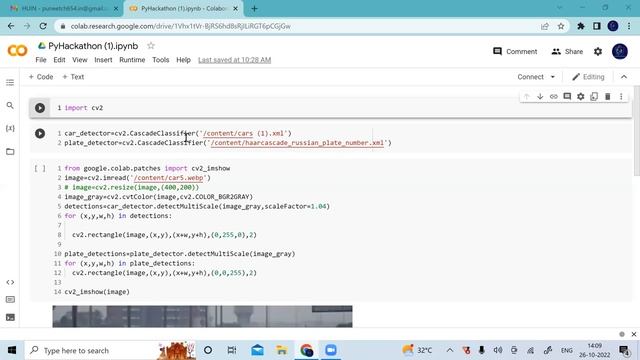Copy link to cell icon
This screenshot has width=640, height=360.
click(553, 97)
